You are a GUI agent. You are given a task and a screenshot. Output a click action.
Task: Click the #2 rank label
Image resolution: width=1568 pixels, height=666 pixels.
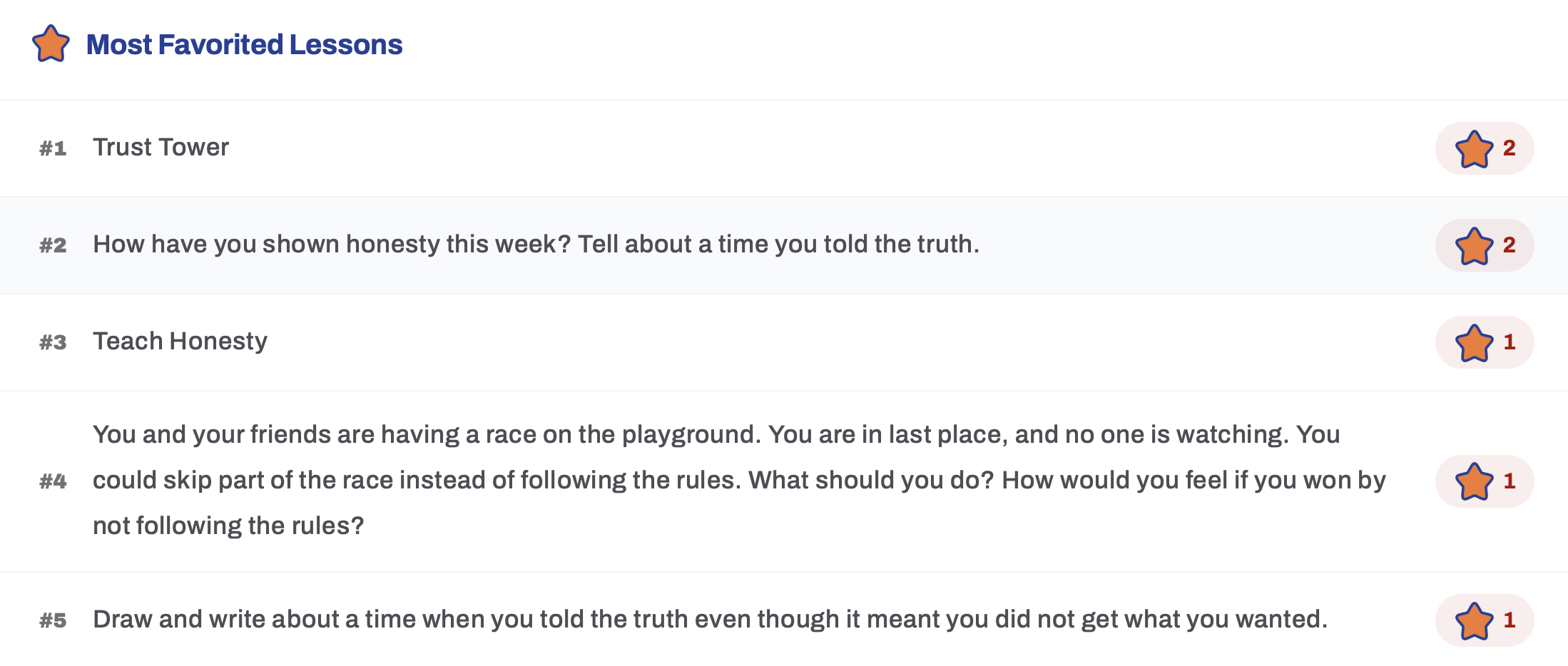[x=53, y=245]
